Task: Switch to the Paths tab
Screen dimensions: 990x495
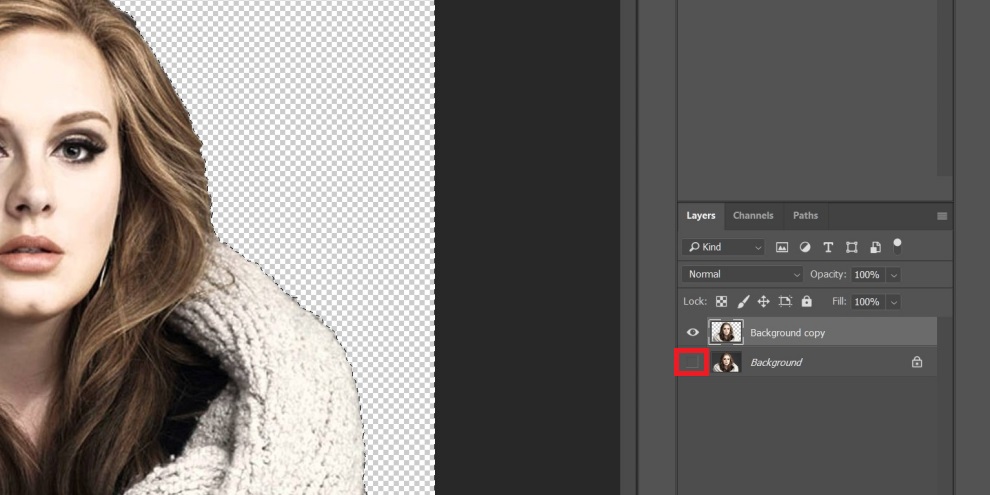Action: 806,216
